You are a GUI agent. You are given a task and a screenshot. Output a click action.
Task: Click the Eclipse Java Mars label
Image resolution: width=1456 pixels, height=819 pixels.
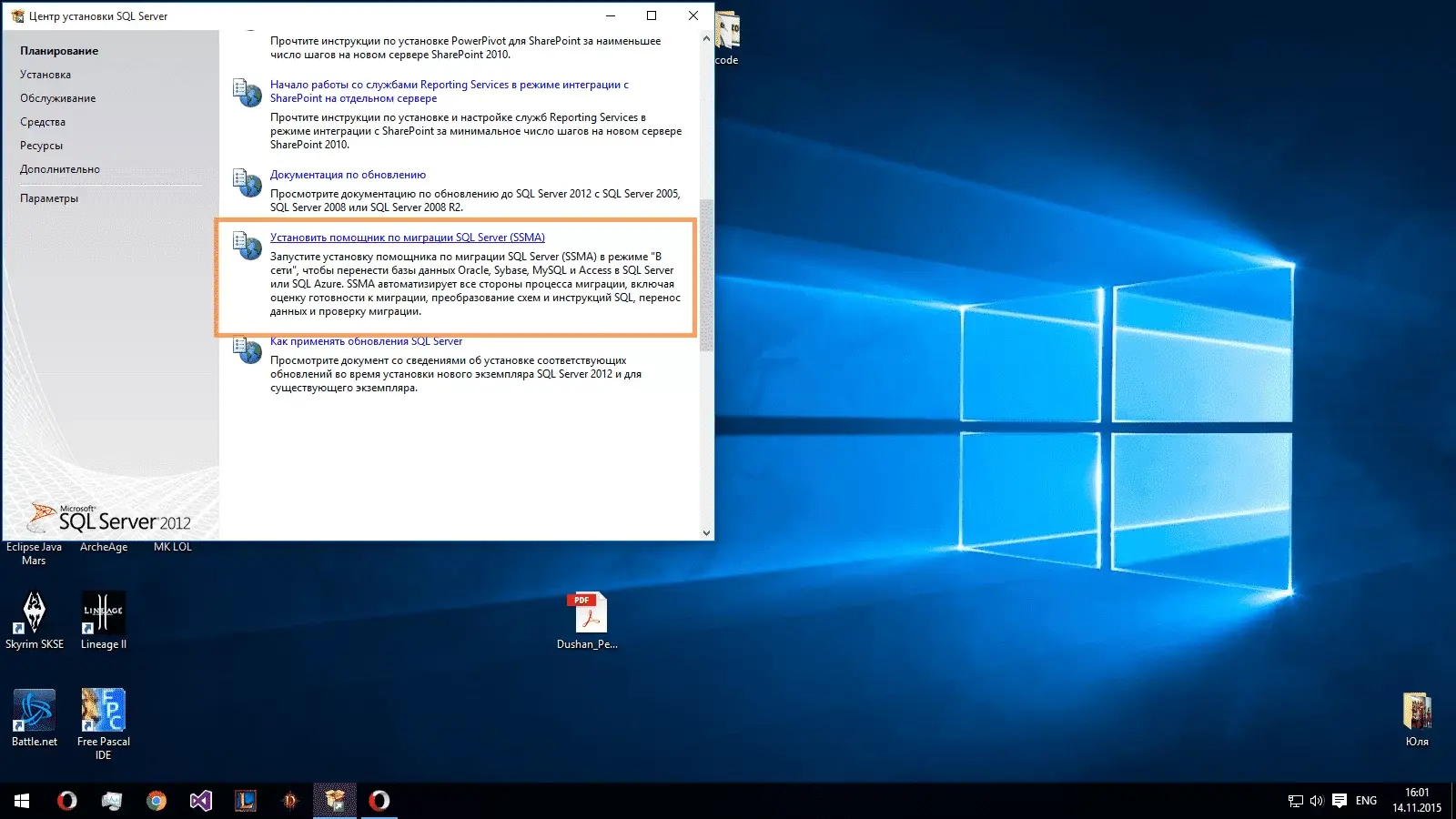pyautogui.click(x=34, y=553)
